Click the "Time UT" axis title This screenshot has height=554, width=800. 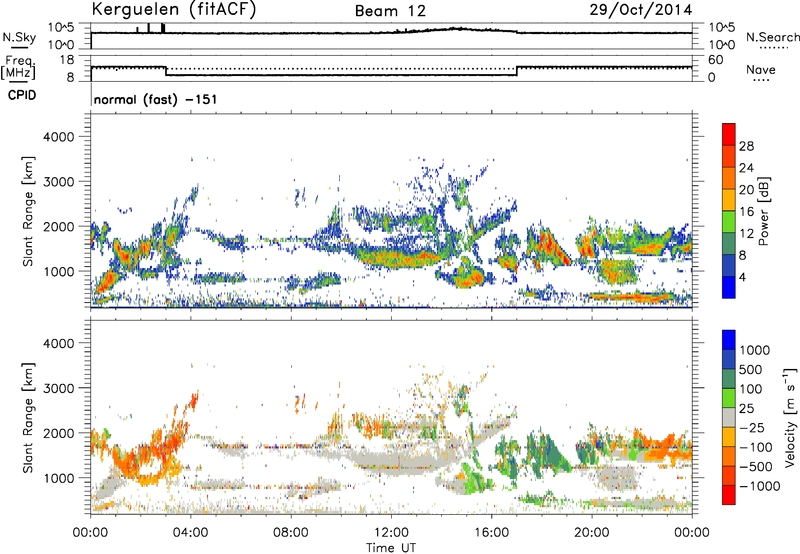click(391, 547)
